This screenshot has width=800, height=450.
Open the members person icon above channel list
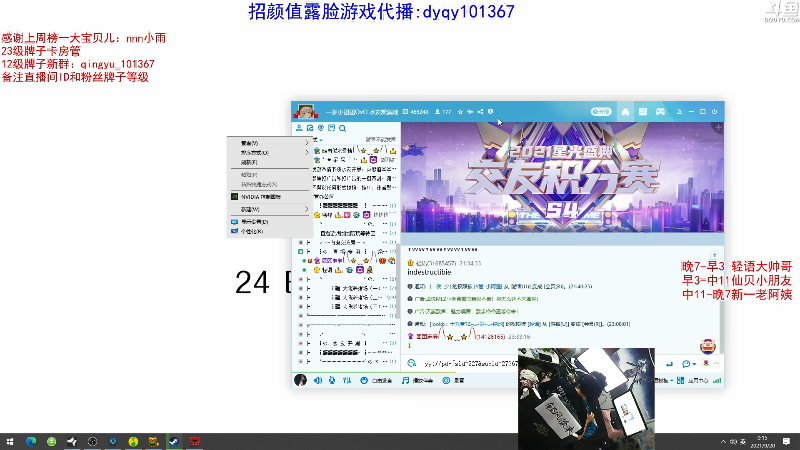coord(299,128)
